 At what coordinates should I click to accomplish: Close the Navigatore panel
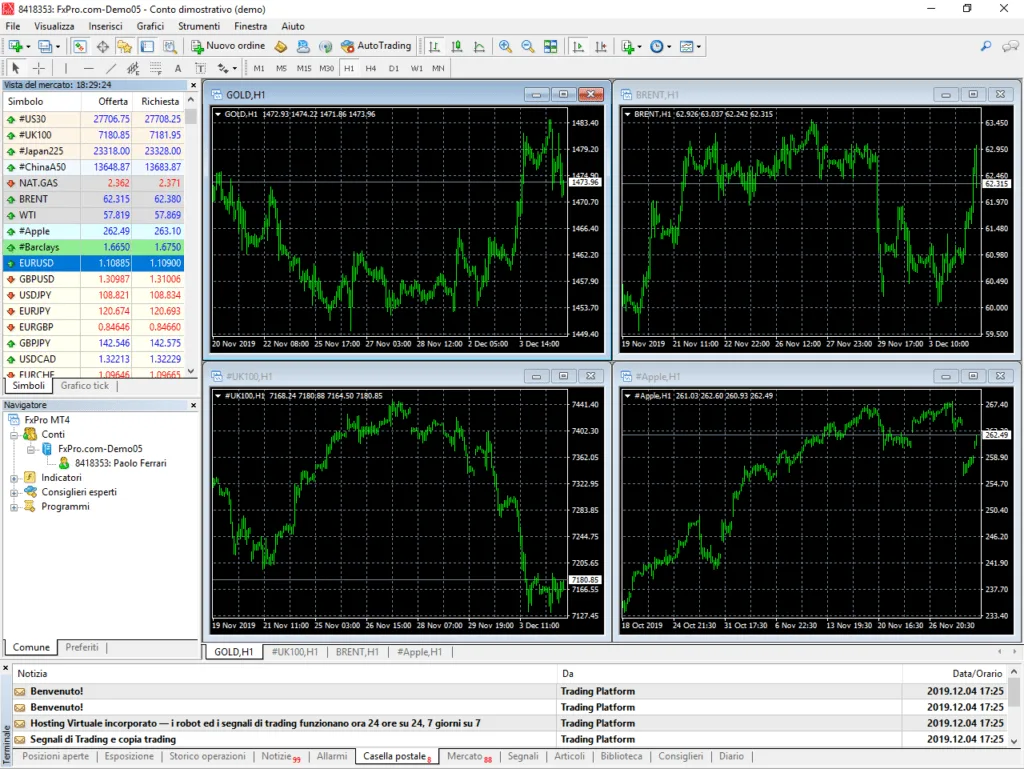(193, 405)
